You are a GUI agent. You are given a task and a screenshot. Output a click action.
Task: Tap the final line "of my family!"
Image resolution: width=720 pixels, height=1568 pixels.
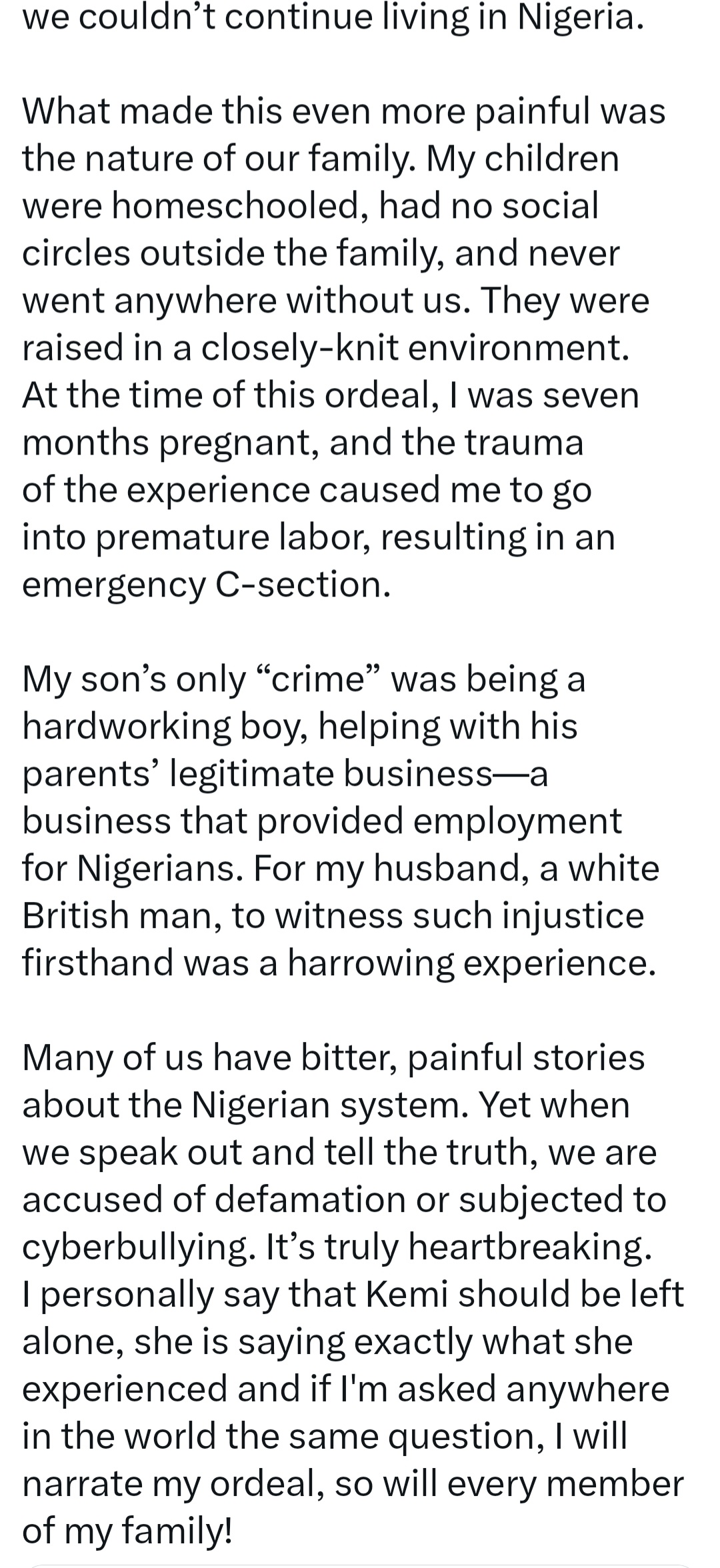[127, 1531]
